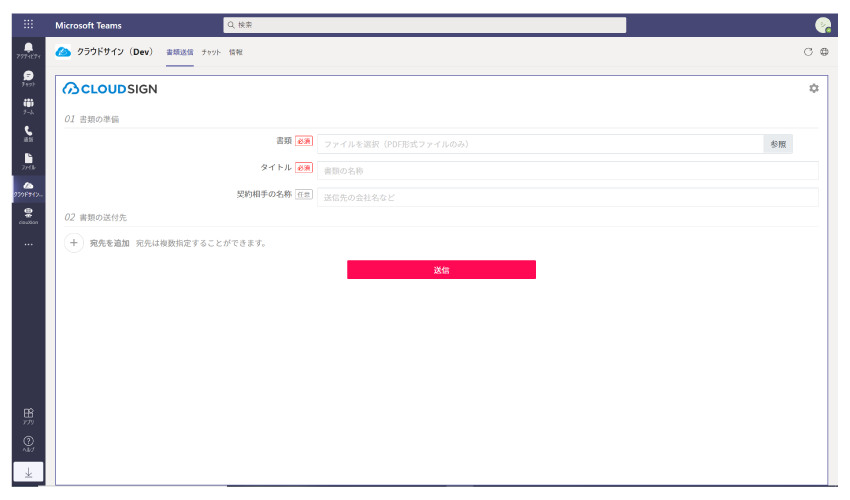Click 宛先を追加 link text

coord(110,243)
